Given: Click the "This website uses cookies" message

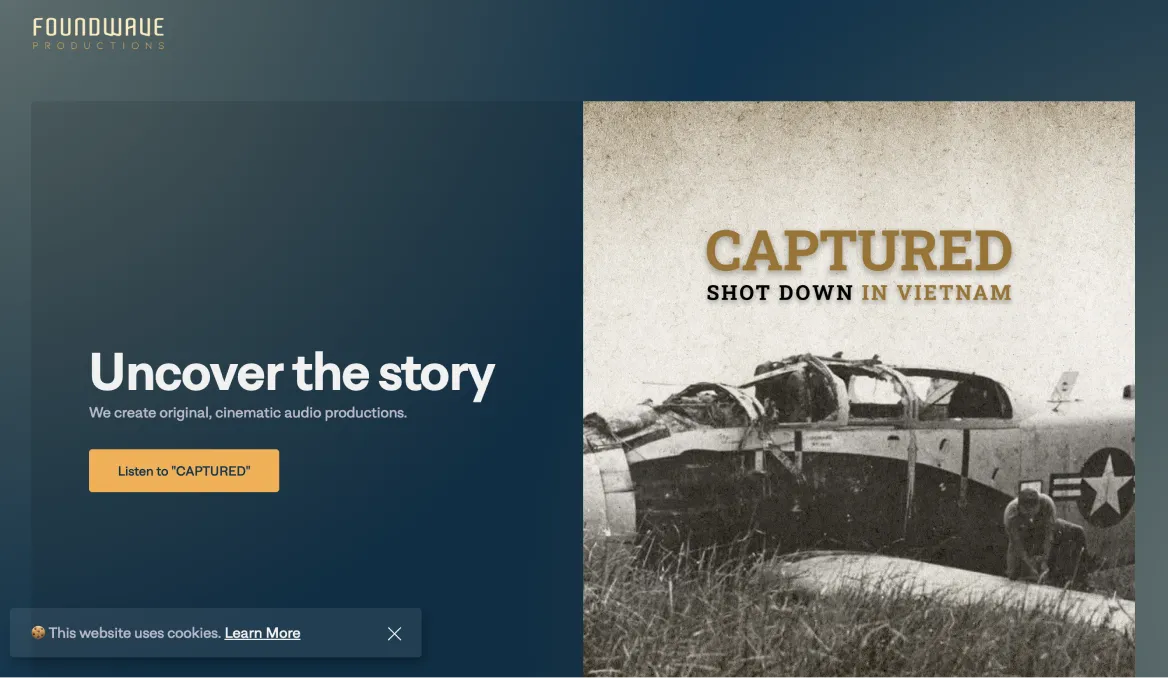Looking at the screenshot, I should tap(135, 633).
